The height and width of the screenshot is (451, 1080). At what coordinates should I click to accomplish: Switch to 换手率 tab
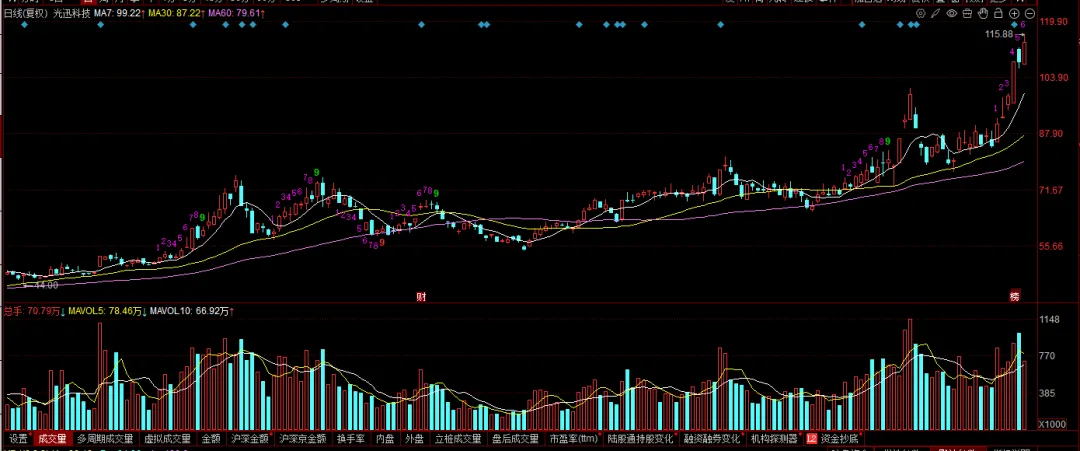[350, 439]
